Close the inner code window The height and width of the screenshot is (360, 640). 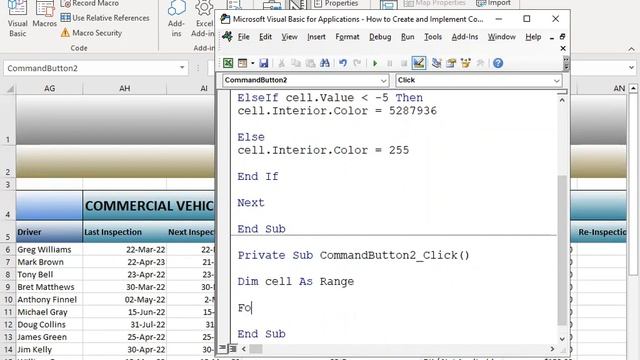coord(563,48)
